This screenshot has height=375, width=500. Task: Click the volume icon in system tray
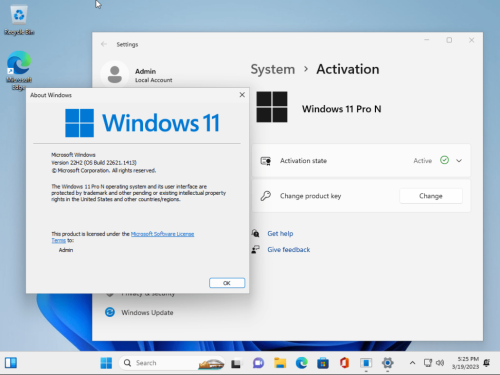440,363
